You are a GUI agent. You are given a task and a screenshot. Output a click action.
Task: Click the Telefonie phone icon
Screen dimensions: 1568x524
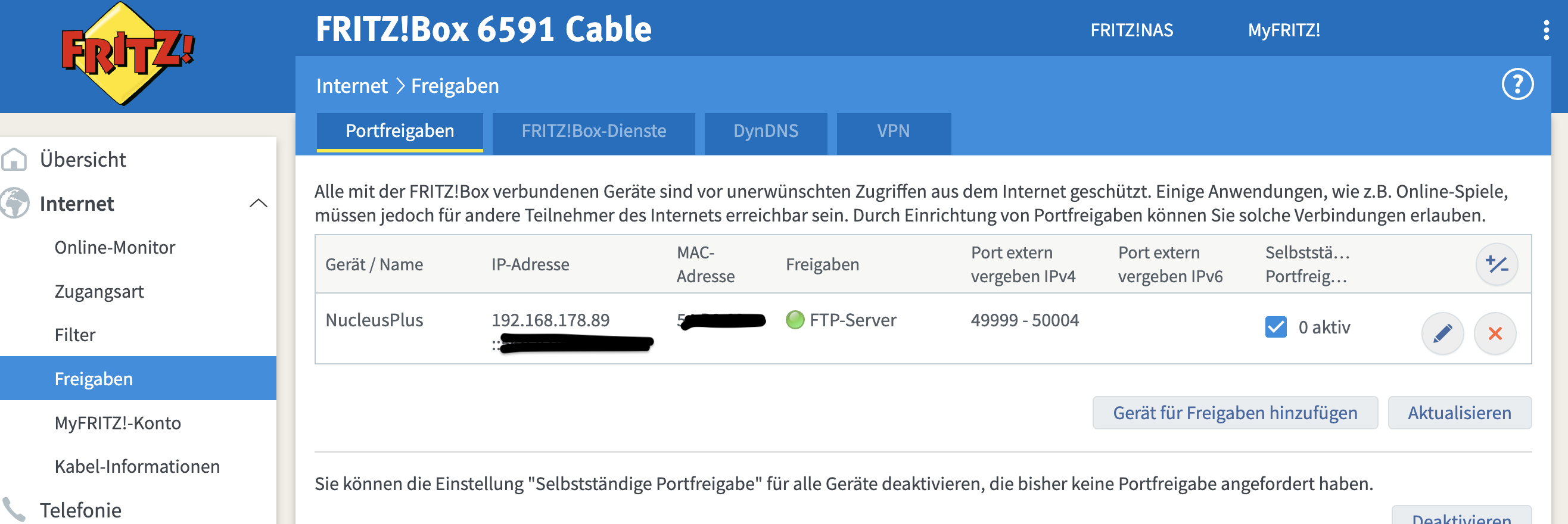14,509
